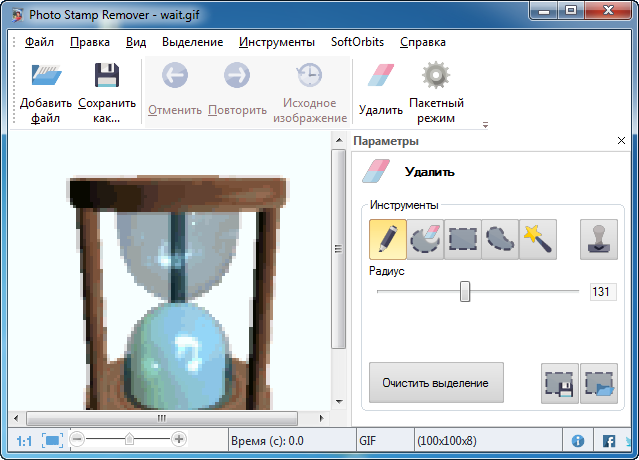Click the app icon in the title bar
The height and width of the screenshot is (460, 639).
(17, 15)
